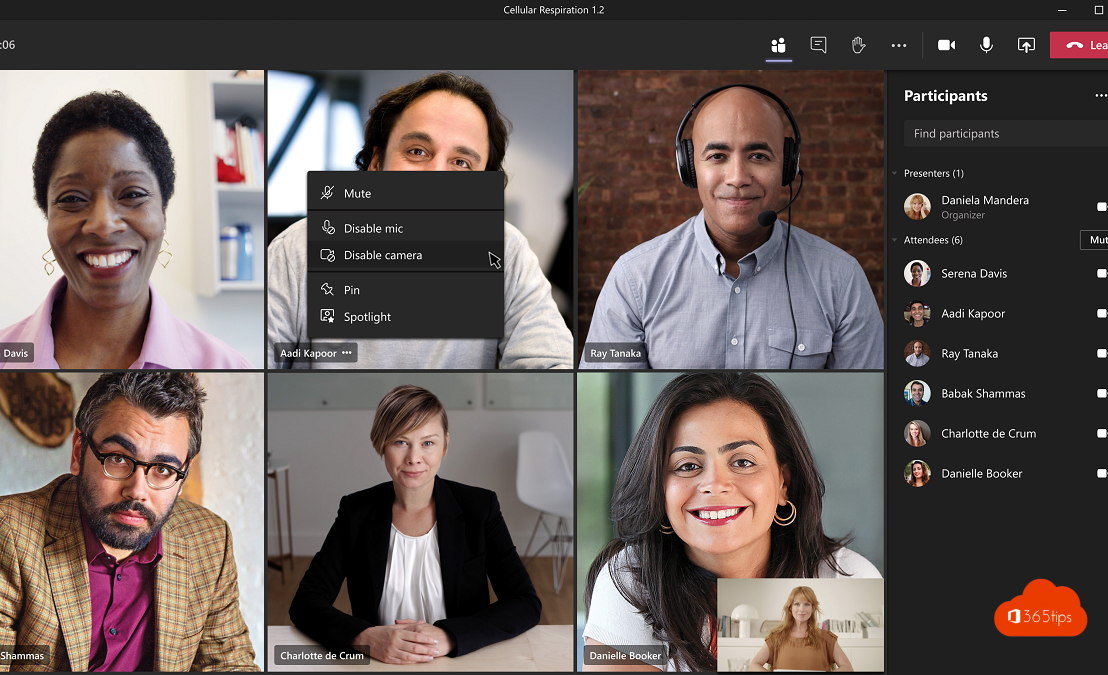
Task: Click Danielle Booker's avatar in attendees list
Action: (x=917, y=473)
